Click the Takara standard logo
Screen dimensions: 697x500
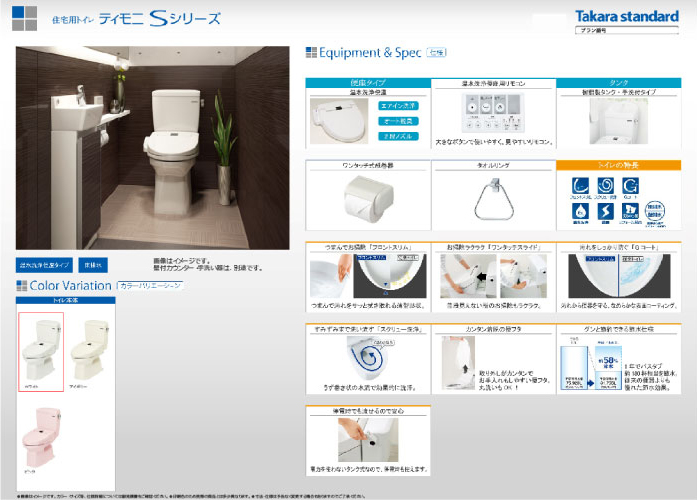627,16
